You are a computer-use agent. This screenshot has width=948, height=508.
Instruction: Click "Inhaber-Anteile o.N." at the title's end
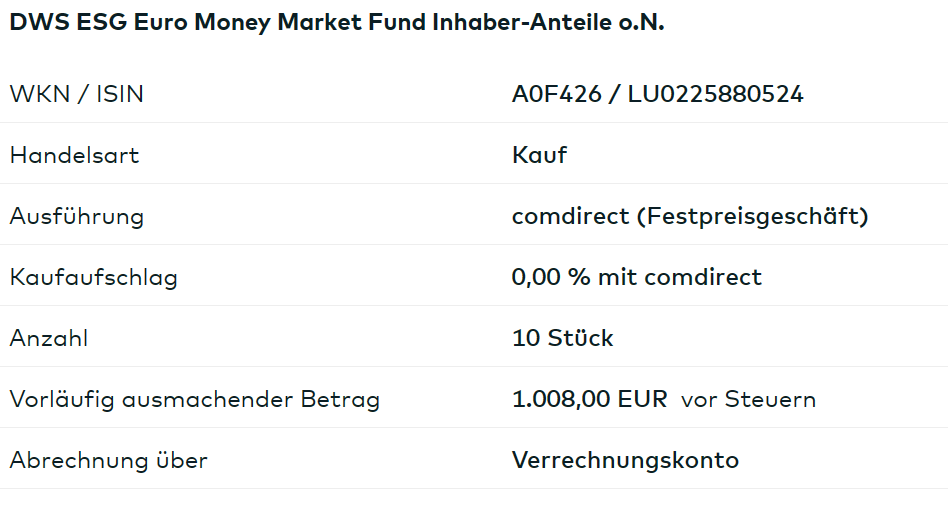point(548,23)
